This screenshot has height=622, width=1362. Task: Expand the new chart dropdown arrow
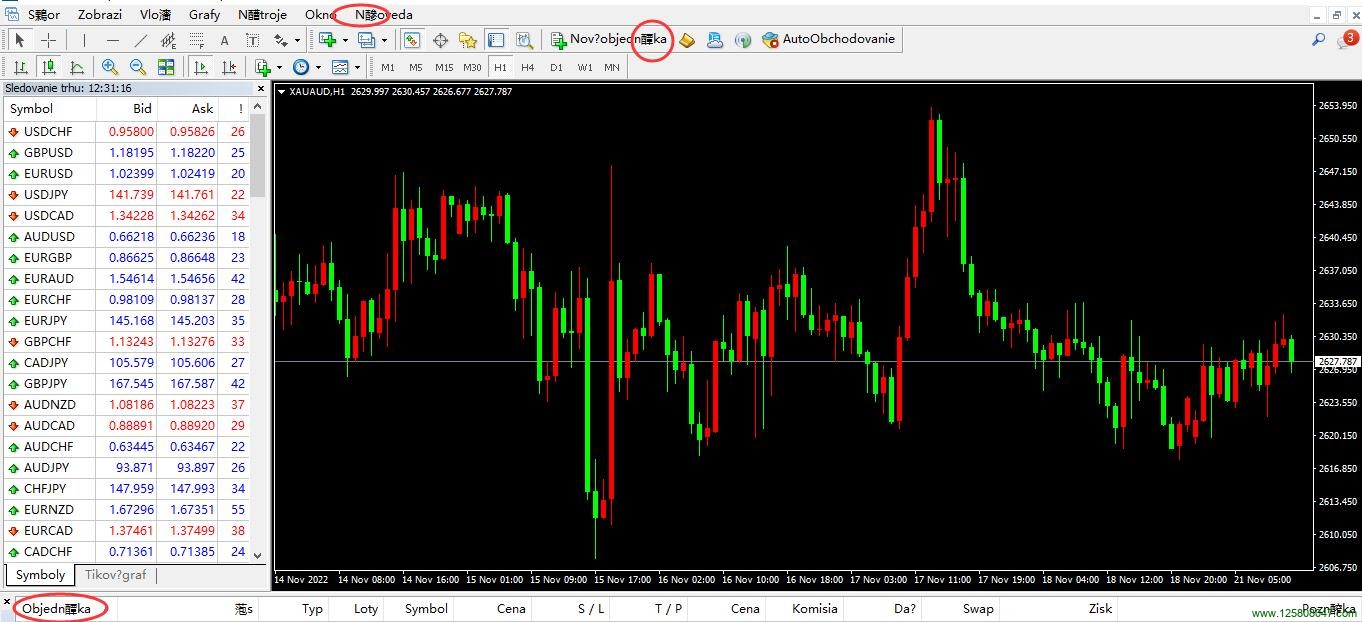[345, 41]
